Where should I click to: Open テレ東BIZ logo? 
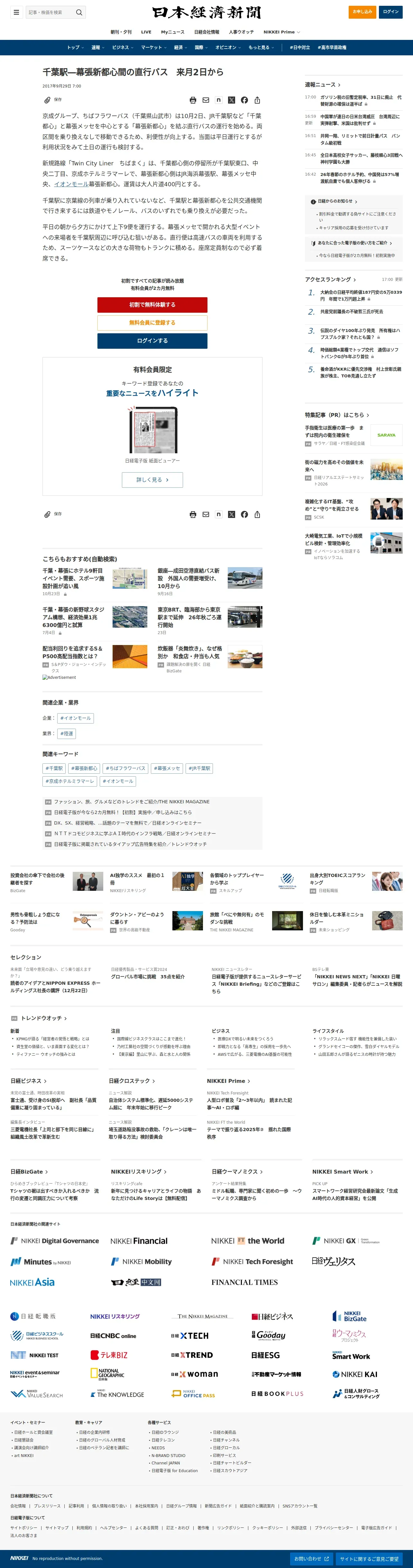point(109,1355)
